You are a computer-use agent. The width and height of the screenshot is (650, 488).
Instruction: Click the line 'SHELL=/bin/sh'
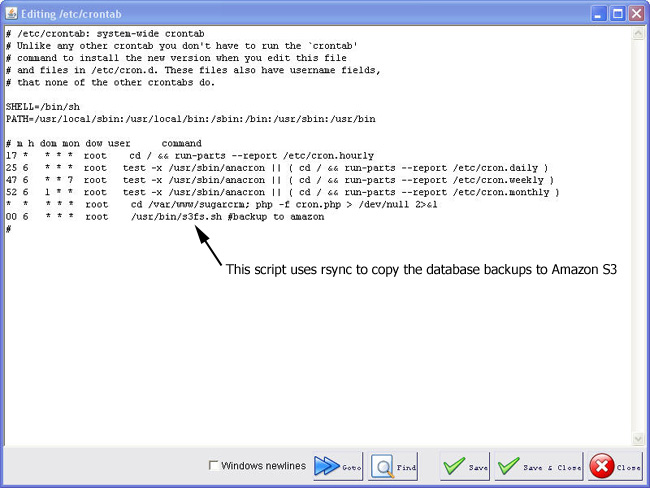point(43,107)
